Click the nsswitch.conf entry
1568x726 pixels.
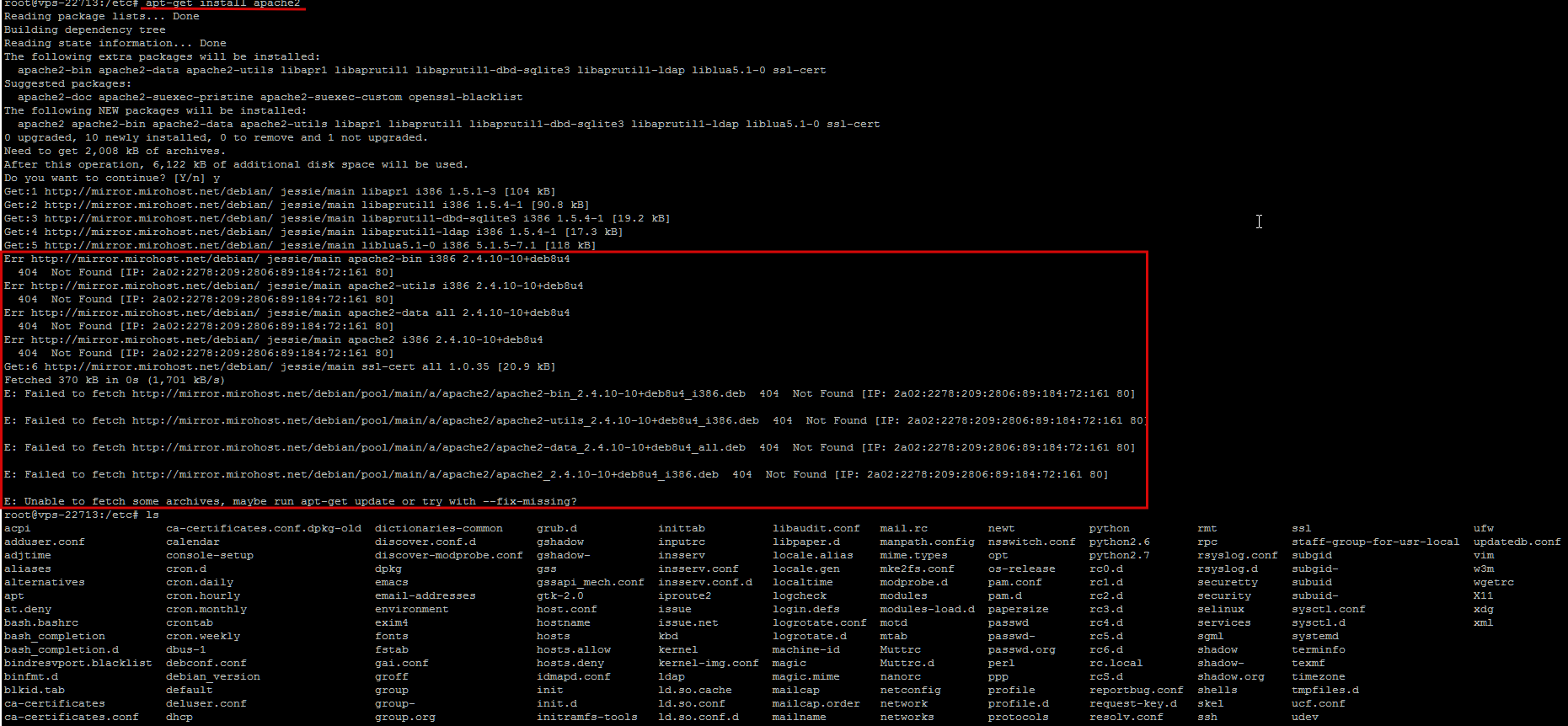1032,542
